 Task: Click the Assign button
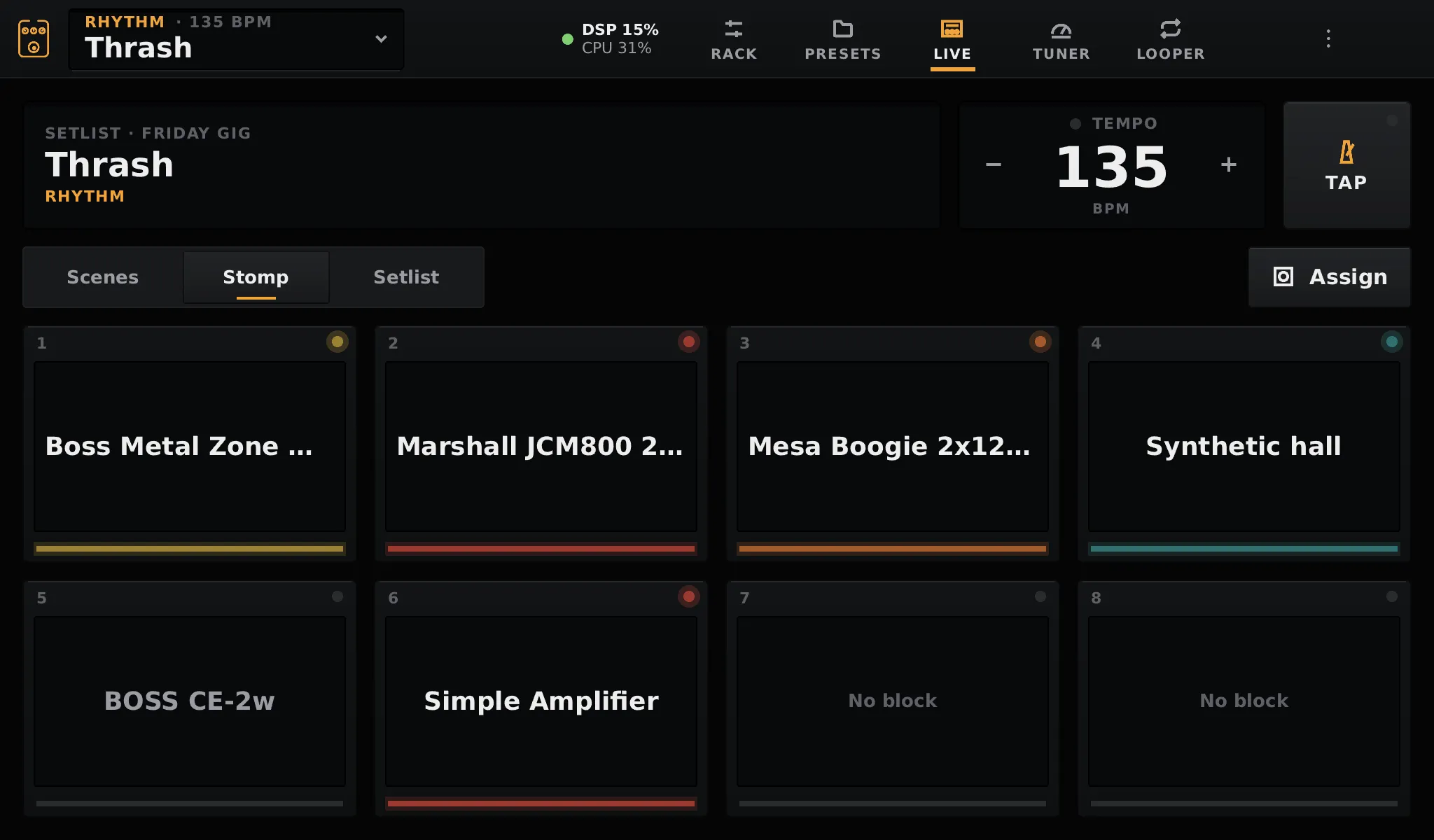pyautogui.click(x=1330, y=277)
